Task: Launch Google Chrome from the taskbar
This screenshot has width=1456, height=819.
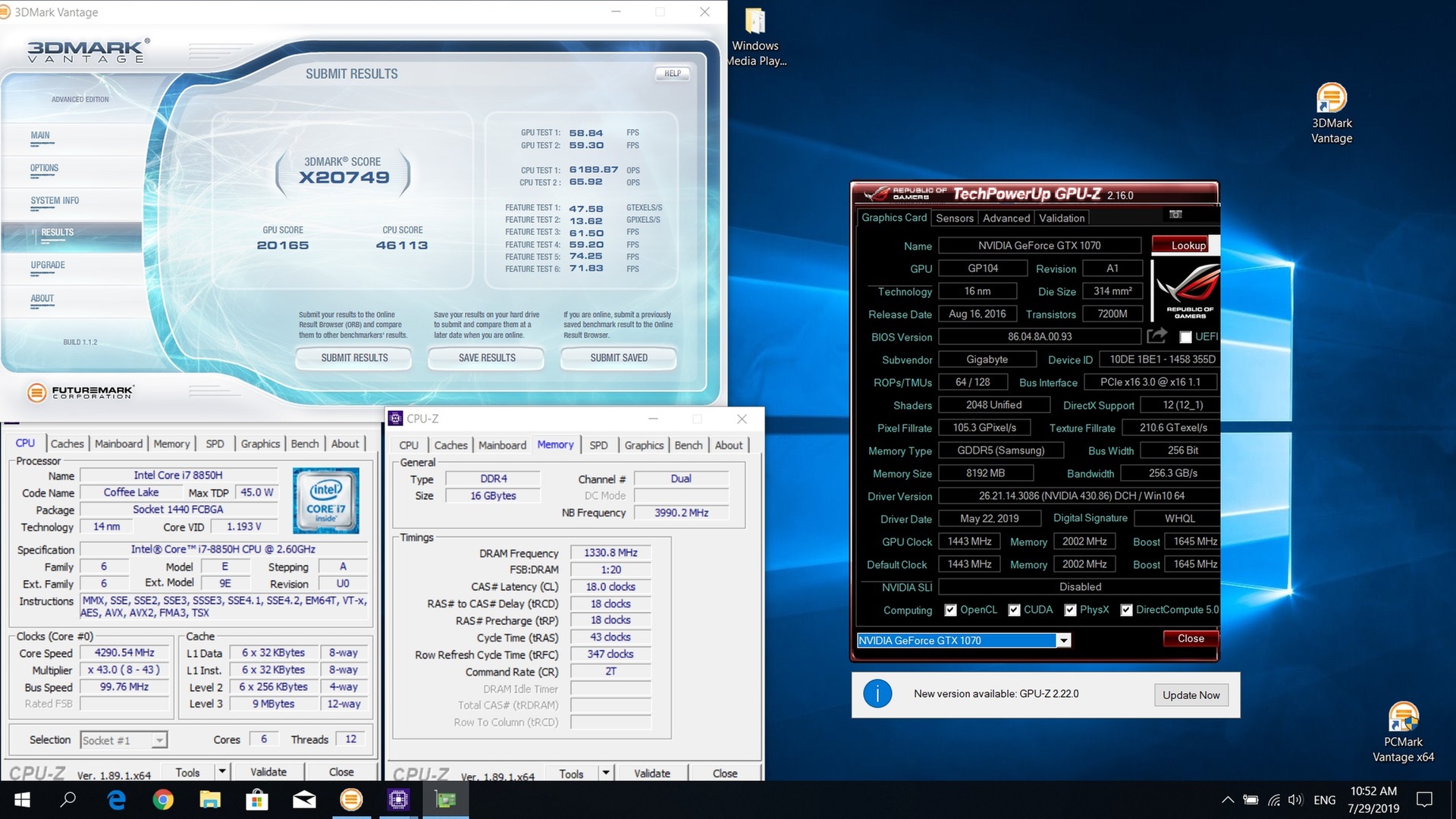Action: click(163, 799)
